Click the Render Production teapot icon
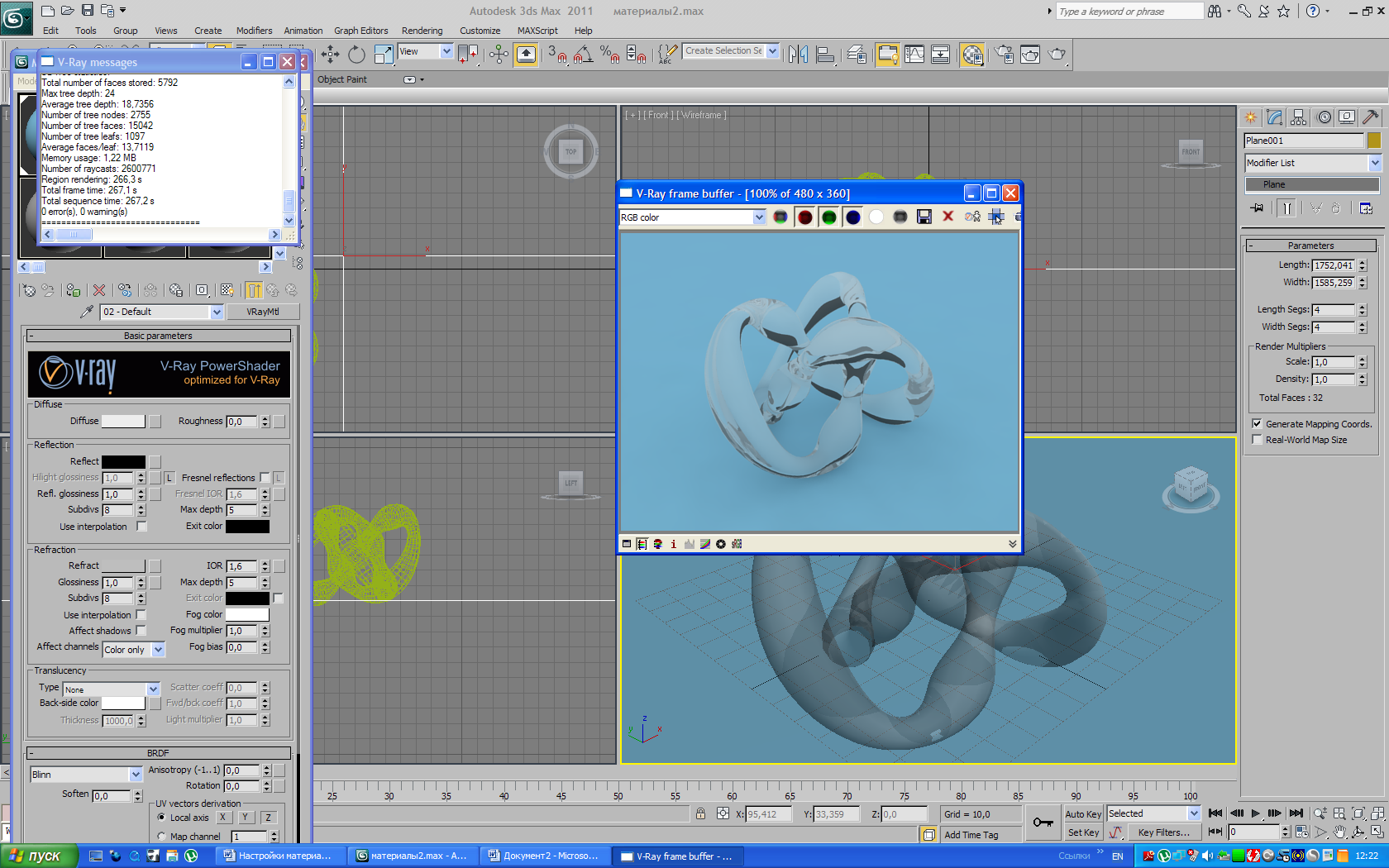Screen dimensions: 1389x868 click(x=1057, y=55)
